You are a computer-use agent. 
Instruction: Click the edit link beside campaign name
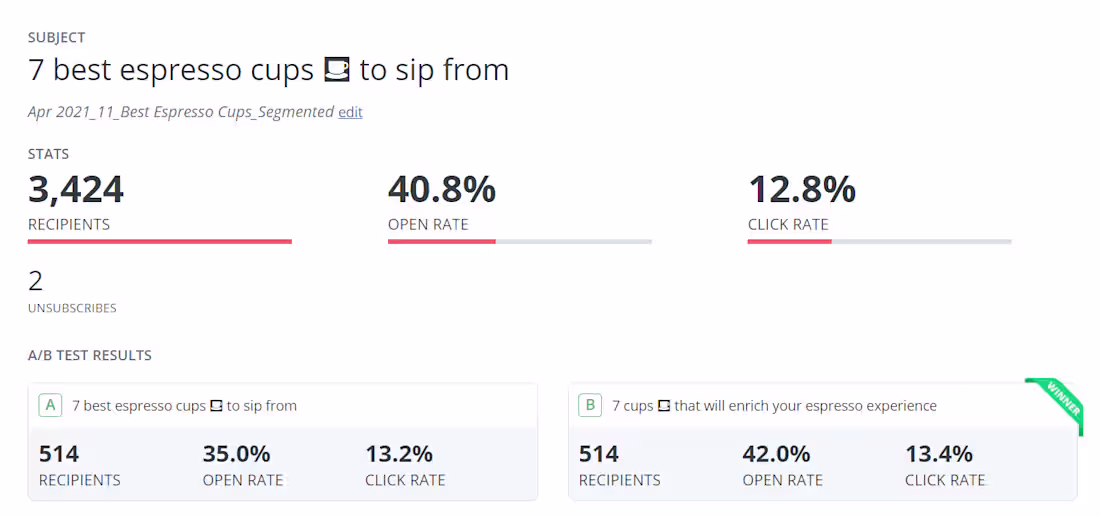pos(350,112)
